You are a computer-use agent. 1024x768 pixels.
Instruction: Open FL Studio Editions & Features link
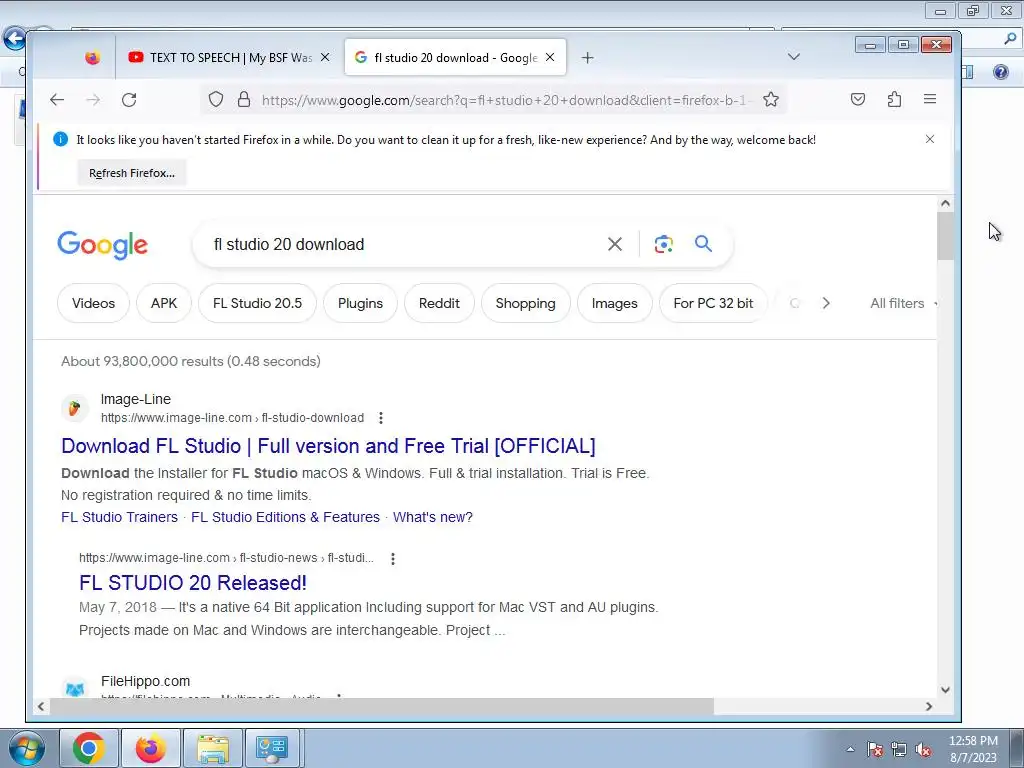[285, 517]
